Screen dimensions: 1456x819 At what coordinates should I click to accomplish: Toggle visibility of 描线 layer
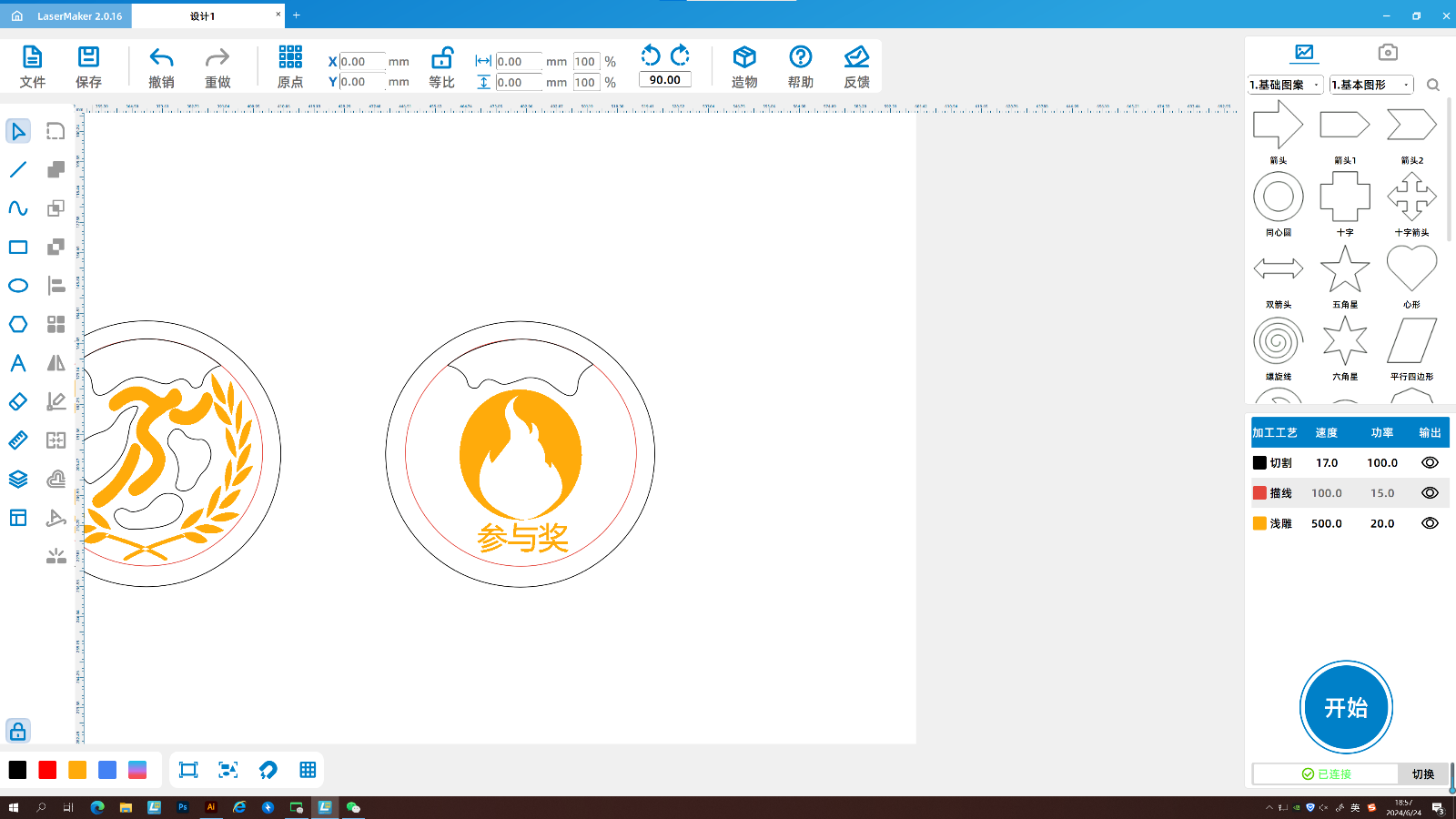tap(1430, 493)
